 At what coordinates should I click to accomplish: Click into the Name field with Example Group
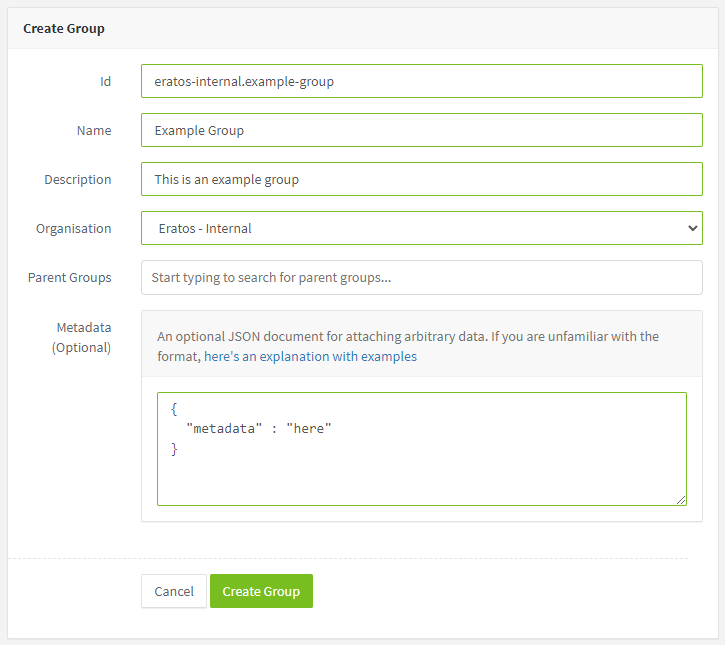[422, 130]
